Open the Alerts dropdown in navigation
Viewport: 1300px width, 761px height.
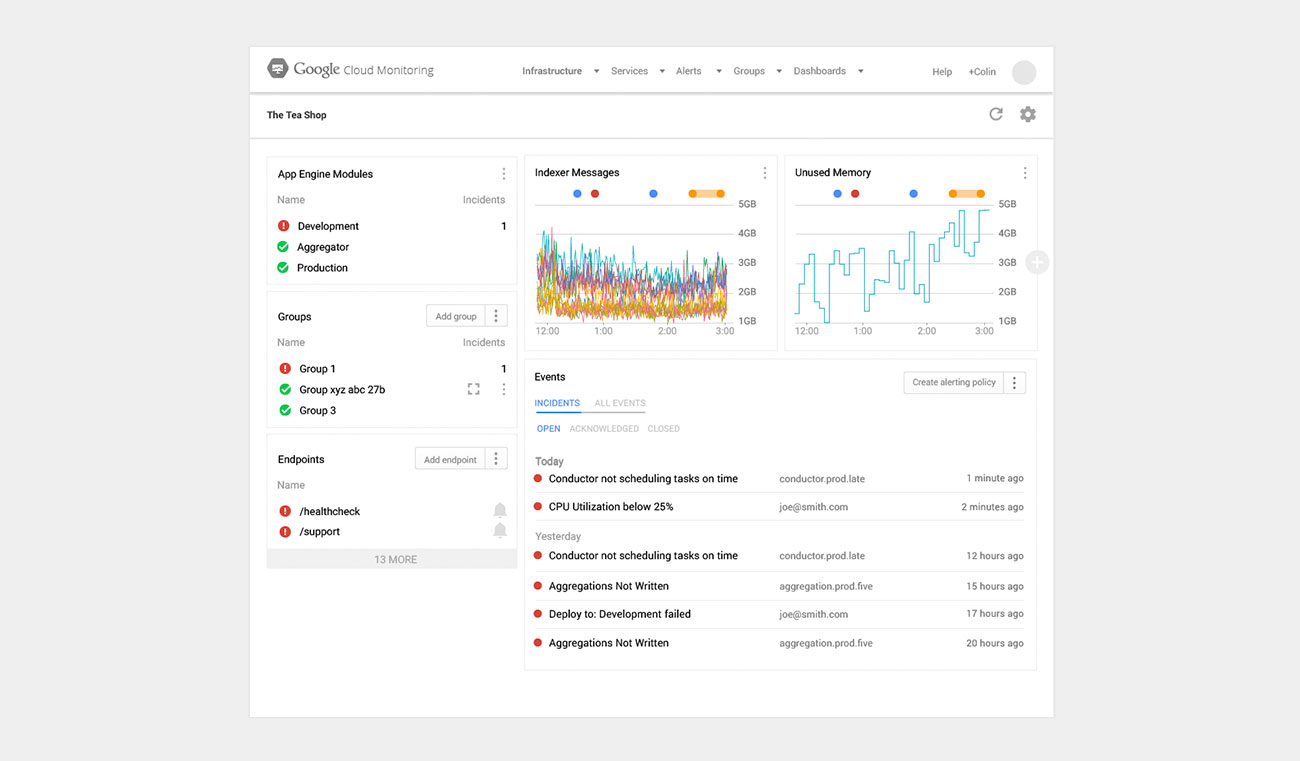click(698, 71)
